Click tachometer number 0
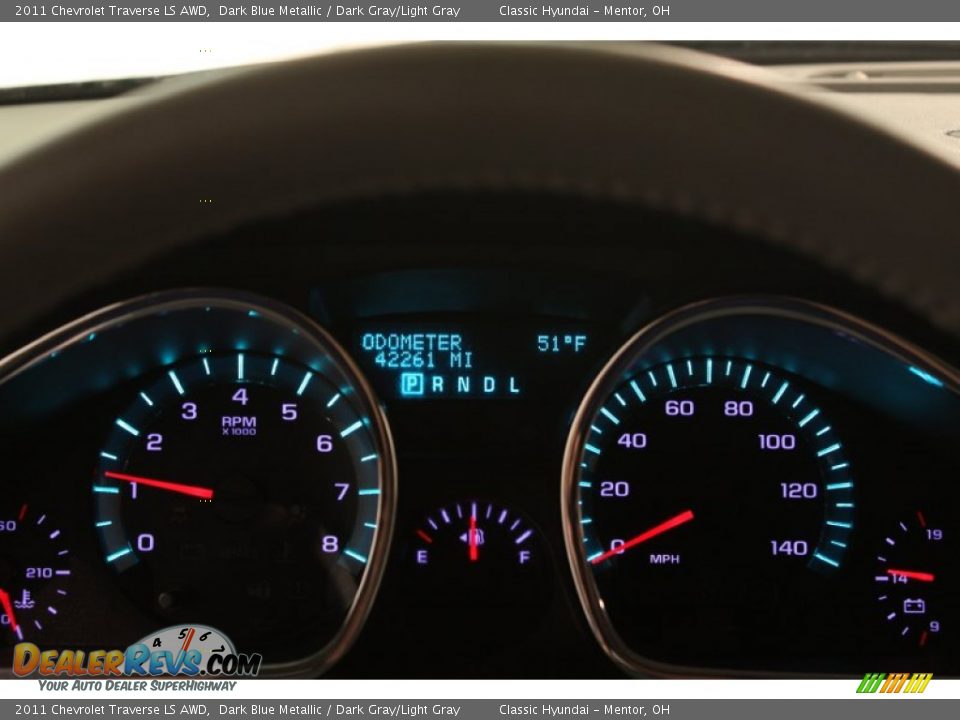The image size is (960, 720). coord(145,542)
